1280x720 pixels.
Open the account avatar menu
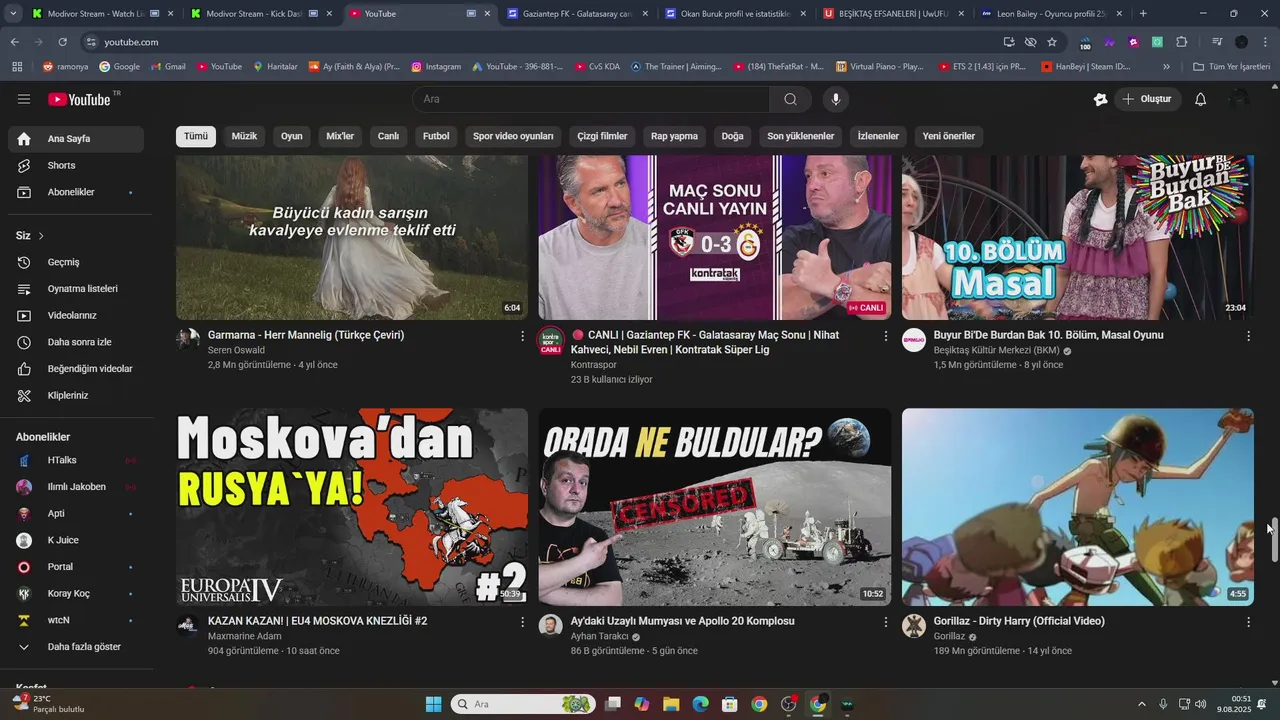[1240, 99]
